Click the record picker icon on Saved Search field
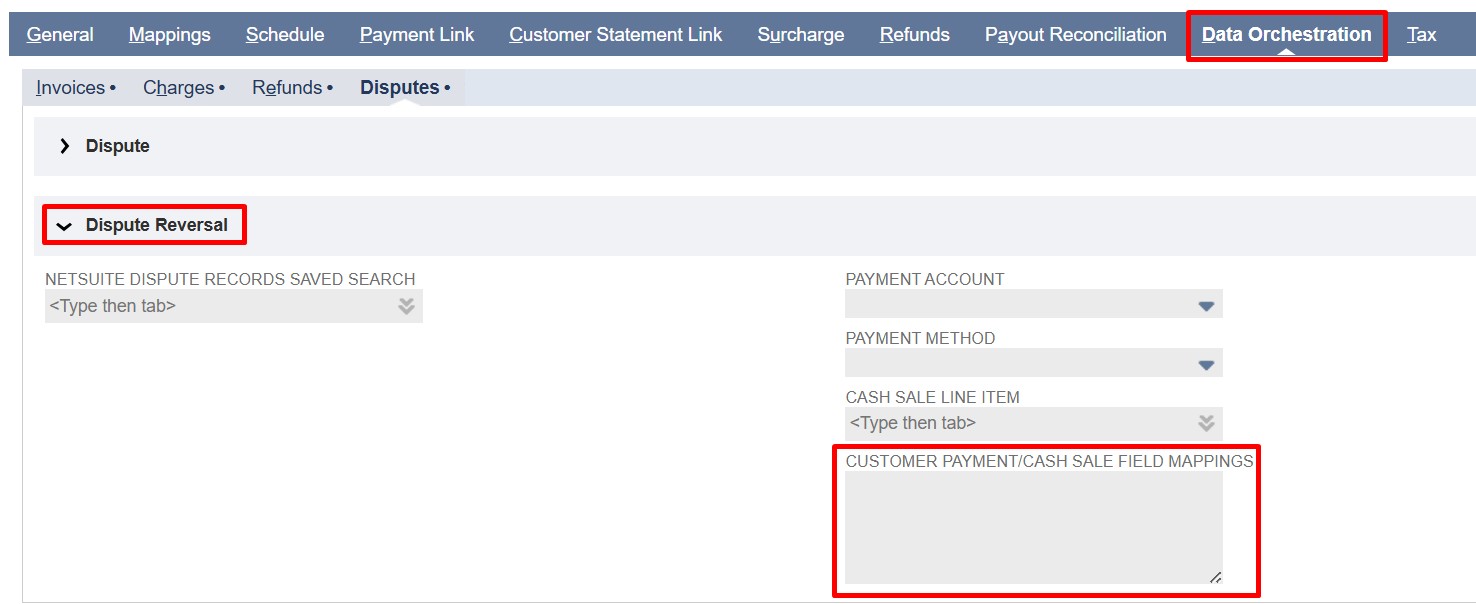Viewport: 1476px width, 604px height. point(406,304)
